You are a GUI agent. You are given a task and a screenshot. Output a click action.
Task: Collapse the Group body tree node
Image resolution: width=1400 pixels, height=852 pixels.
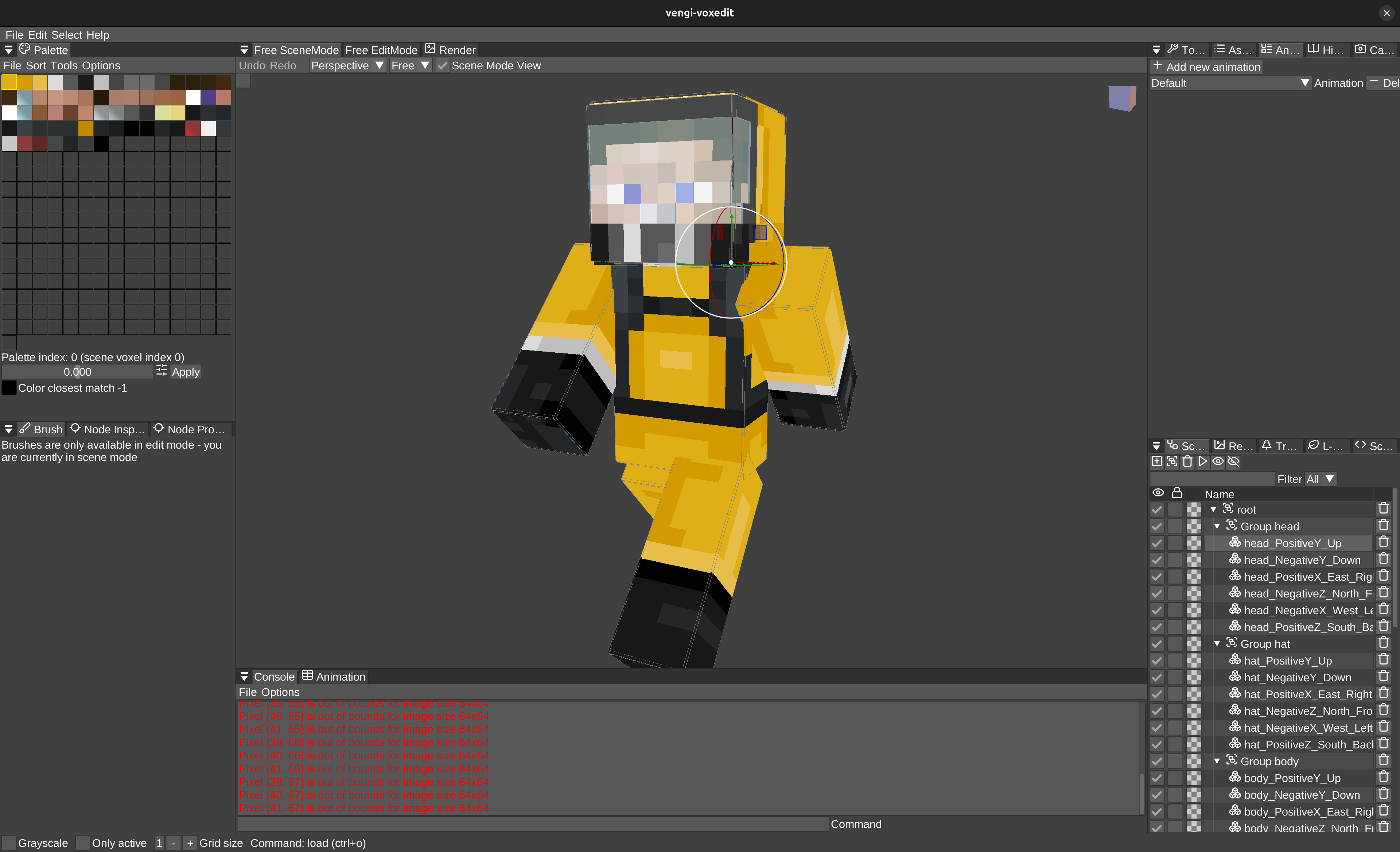1217,761
